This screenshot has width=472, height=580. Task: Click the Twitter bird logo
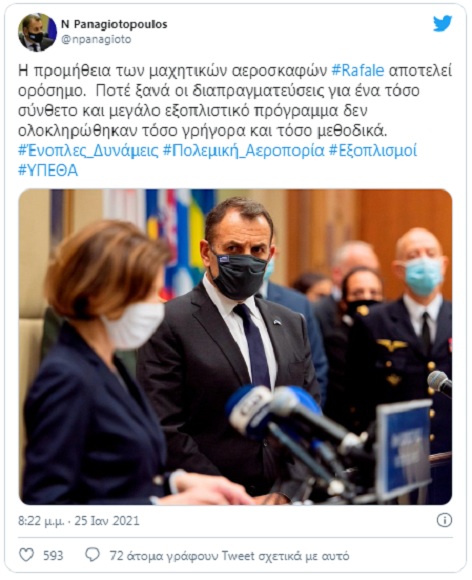(x=442, y=24)
